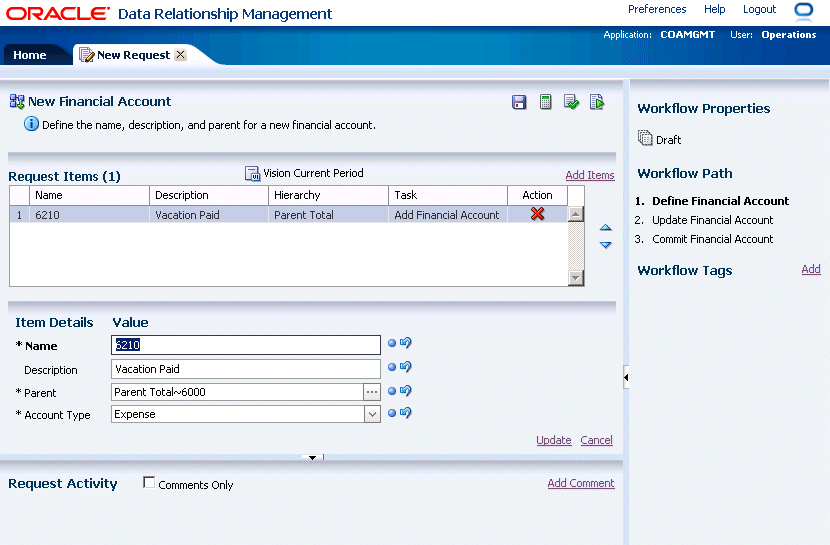Viewport: 830px width, 545px height.
Task: Click Logout
Action: click(x=759, y=10)
